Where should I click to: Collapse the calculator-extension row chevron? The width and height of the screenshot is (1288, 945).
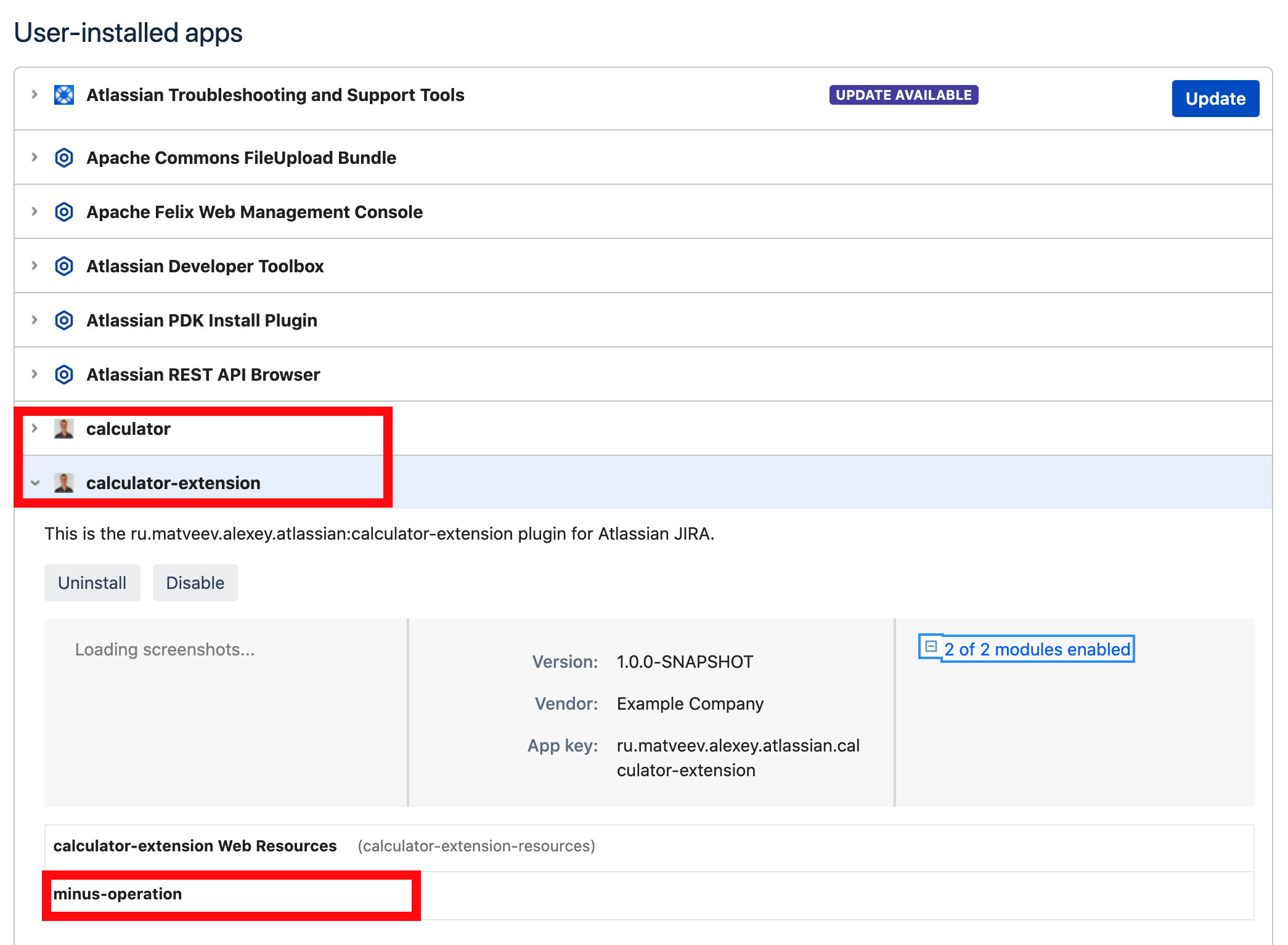point(35,483)
